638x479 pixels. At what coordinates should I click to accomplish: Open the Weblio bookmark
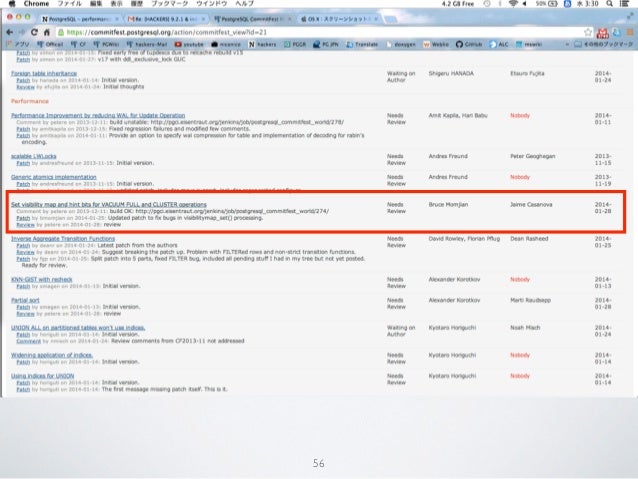(x=436, y=44)
